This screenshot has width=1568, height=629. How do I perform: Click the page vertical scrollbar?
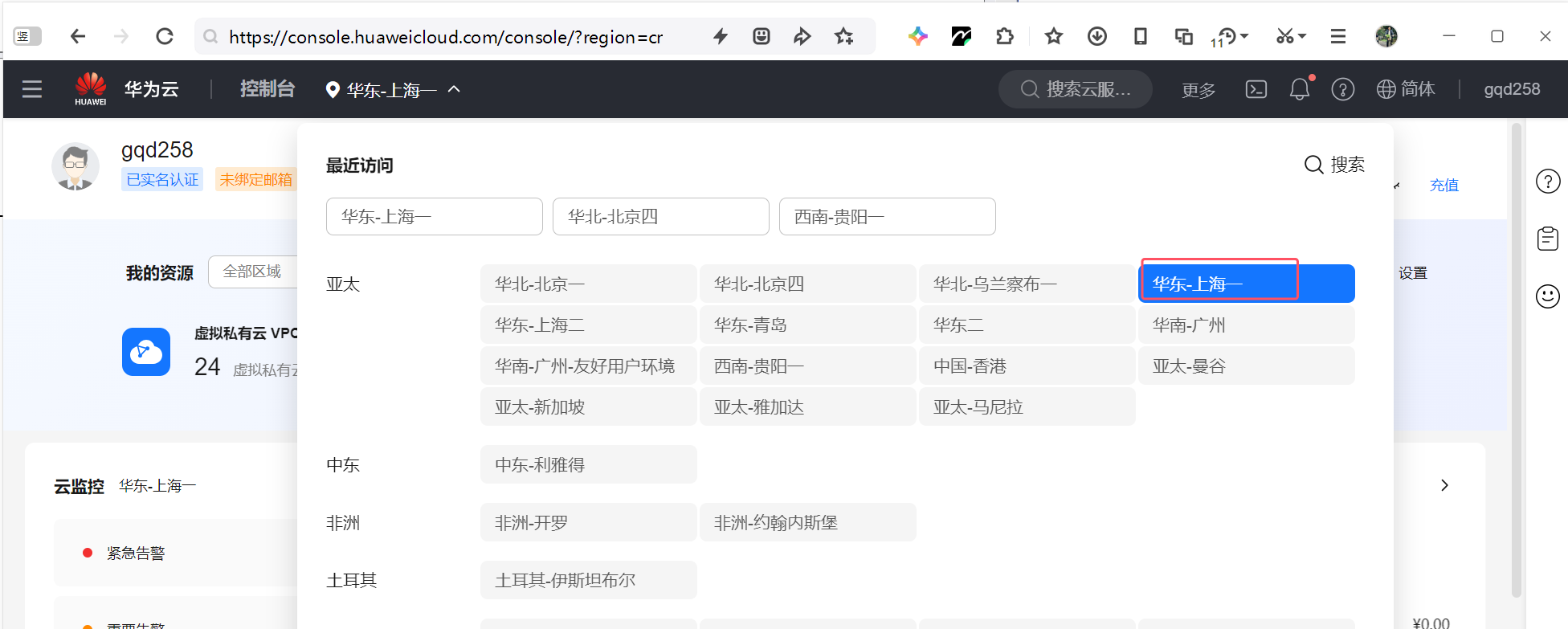pyautogui.click(x=1517, y=360)
